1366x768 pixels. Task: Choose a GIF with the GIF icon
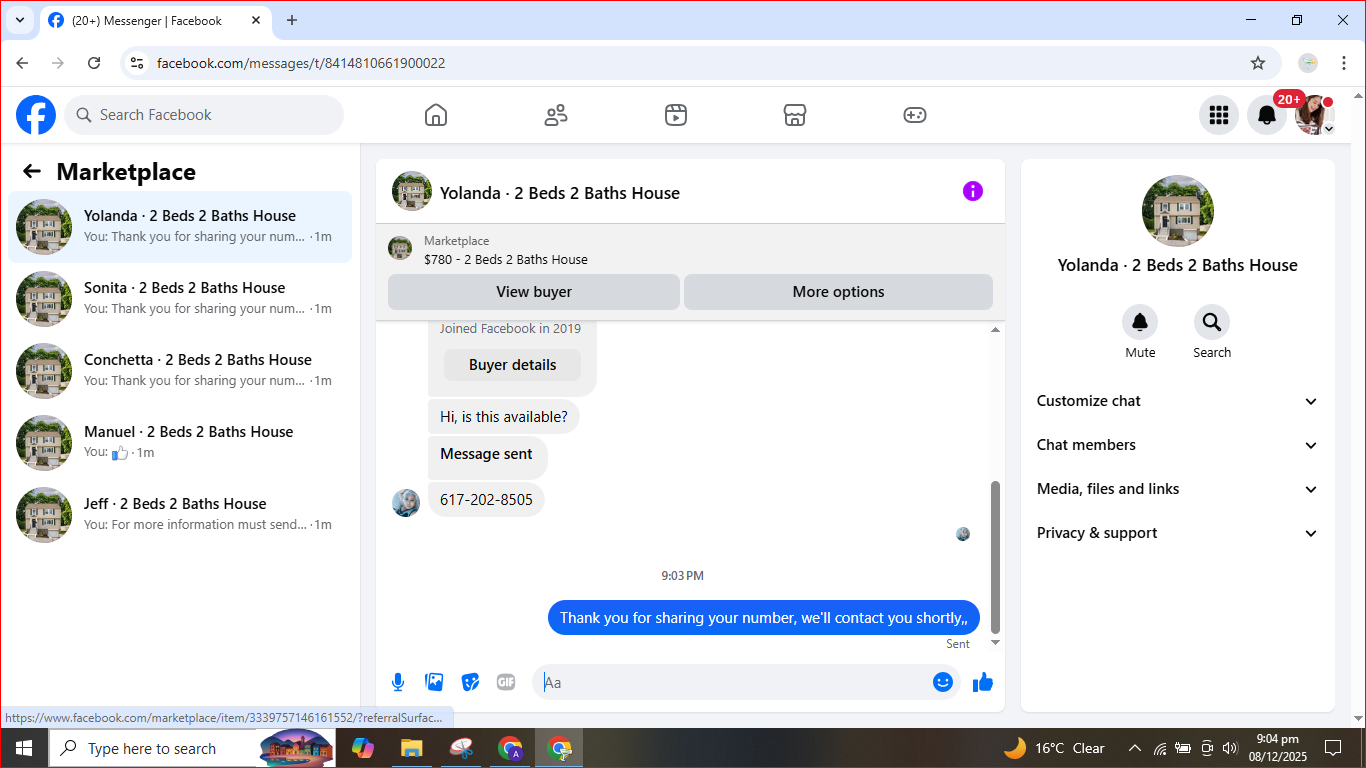pos(506,682)
